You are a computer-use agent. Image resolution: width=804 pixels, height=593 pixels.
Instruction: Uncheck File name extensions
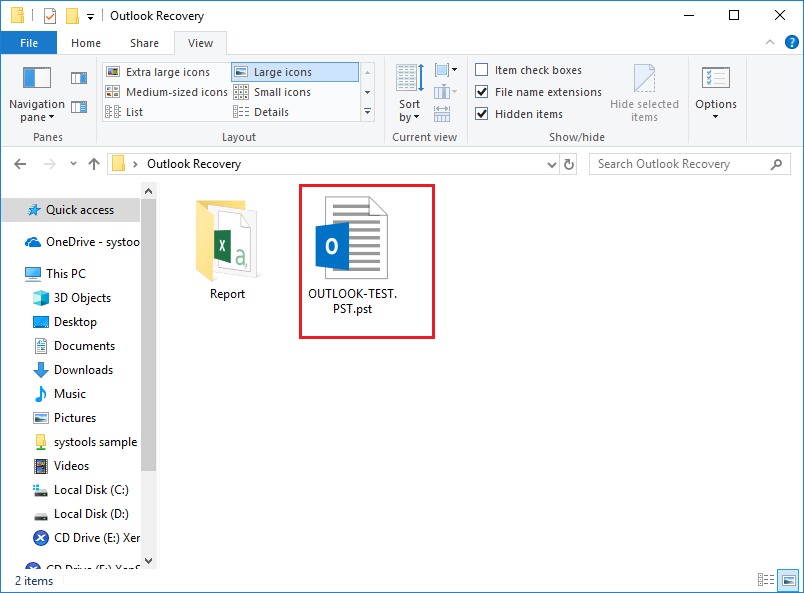click(481, 92)
